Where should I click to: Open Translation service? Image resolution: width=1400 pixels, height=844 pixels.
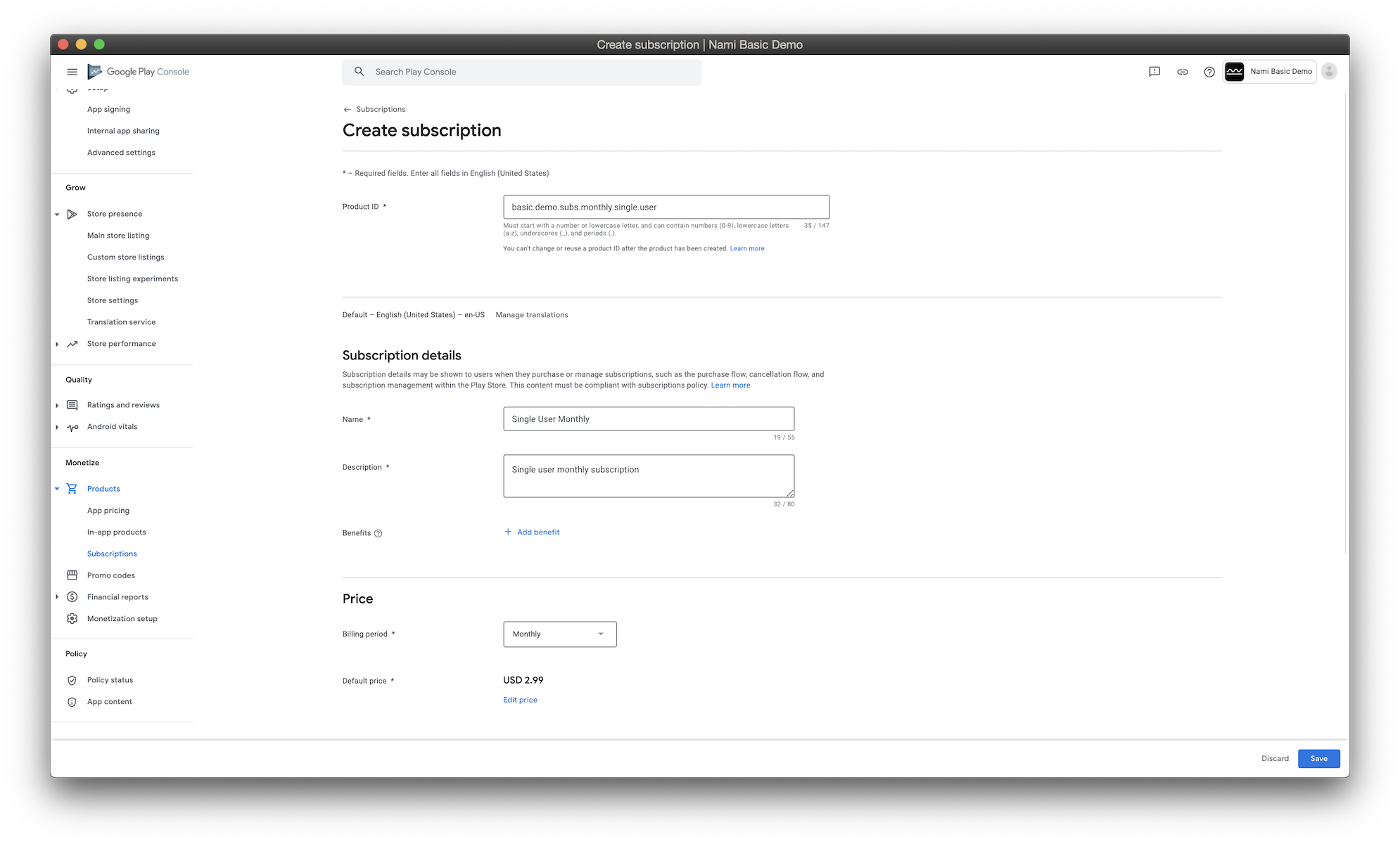[121, 322]
